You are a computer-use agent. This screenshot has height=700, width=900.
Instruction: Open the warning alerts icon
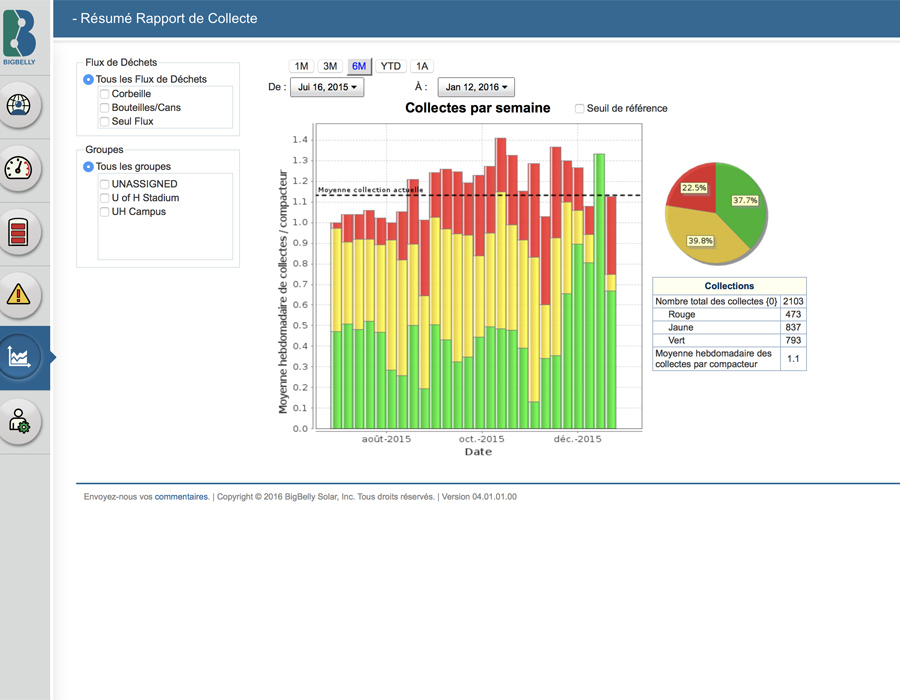pyautogui.click(x=20, y=295)
